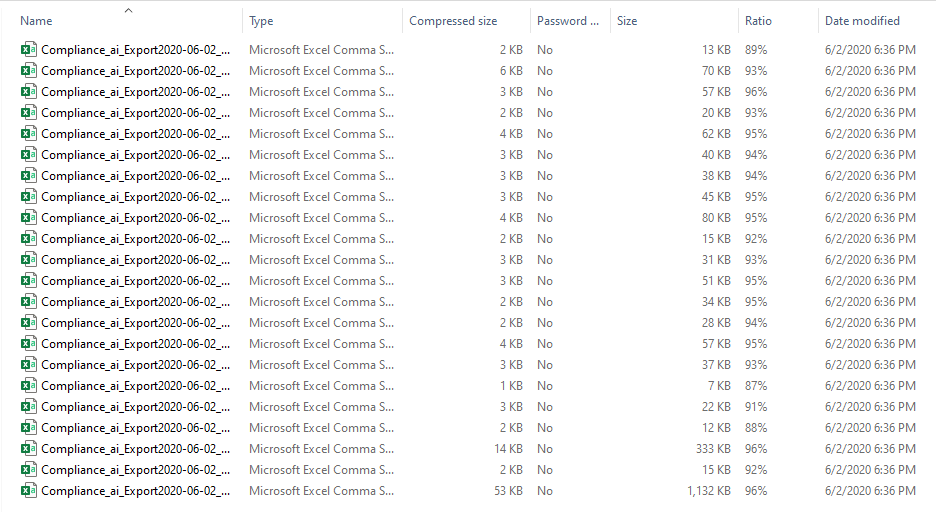Image resolution: width=936 pixels, height=512 pixels.
Task: Click the sort arrow above the Name column
Action: (x=128, y=10)
